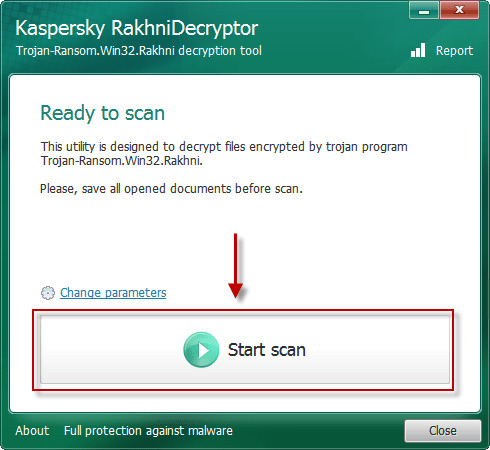Click the Ready to scan heading
Screen dimensions: 490x450
(x=103, y=113)
